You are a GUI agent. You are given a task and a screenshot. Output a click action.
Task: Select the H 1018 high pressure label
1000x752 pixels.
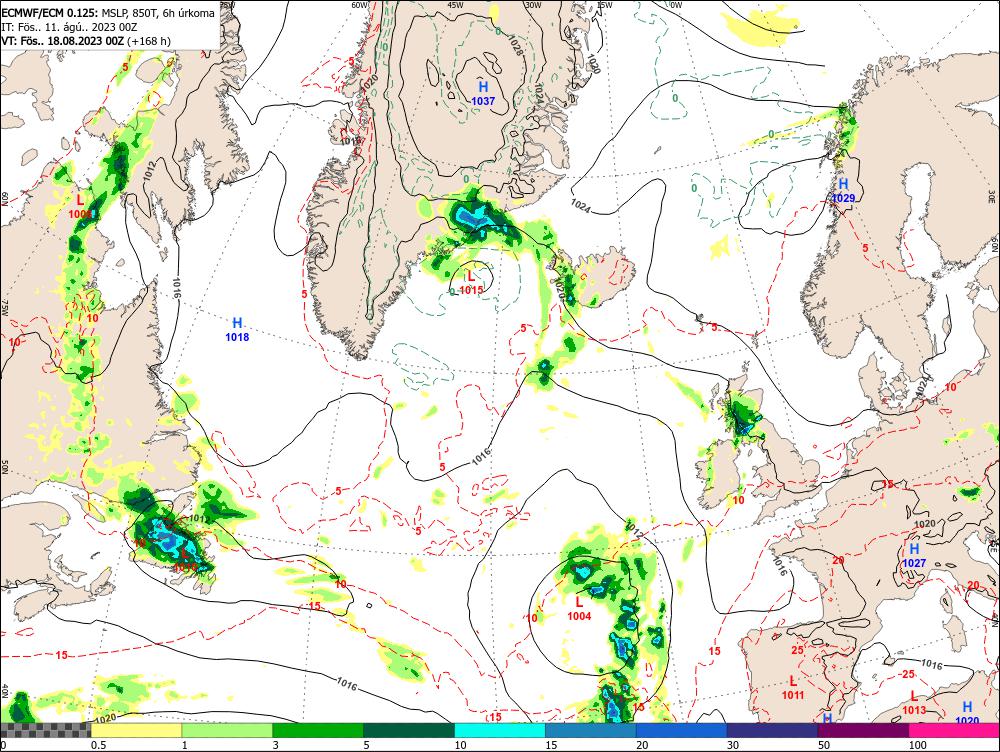237,330
